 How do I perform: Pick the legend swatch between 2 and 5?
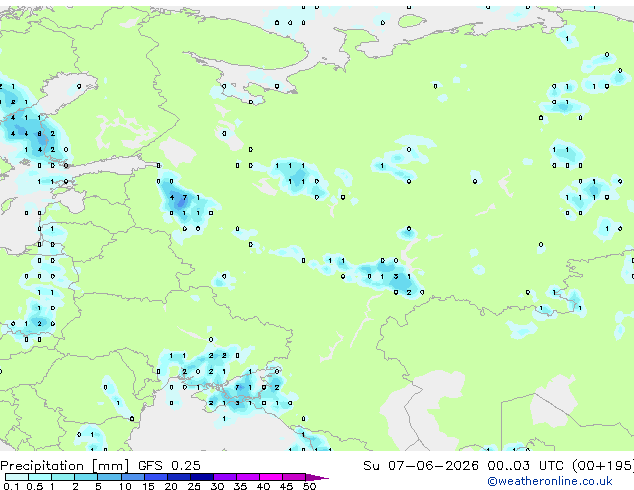(x=86, y=477)
